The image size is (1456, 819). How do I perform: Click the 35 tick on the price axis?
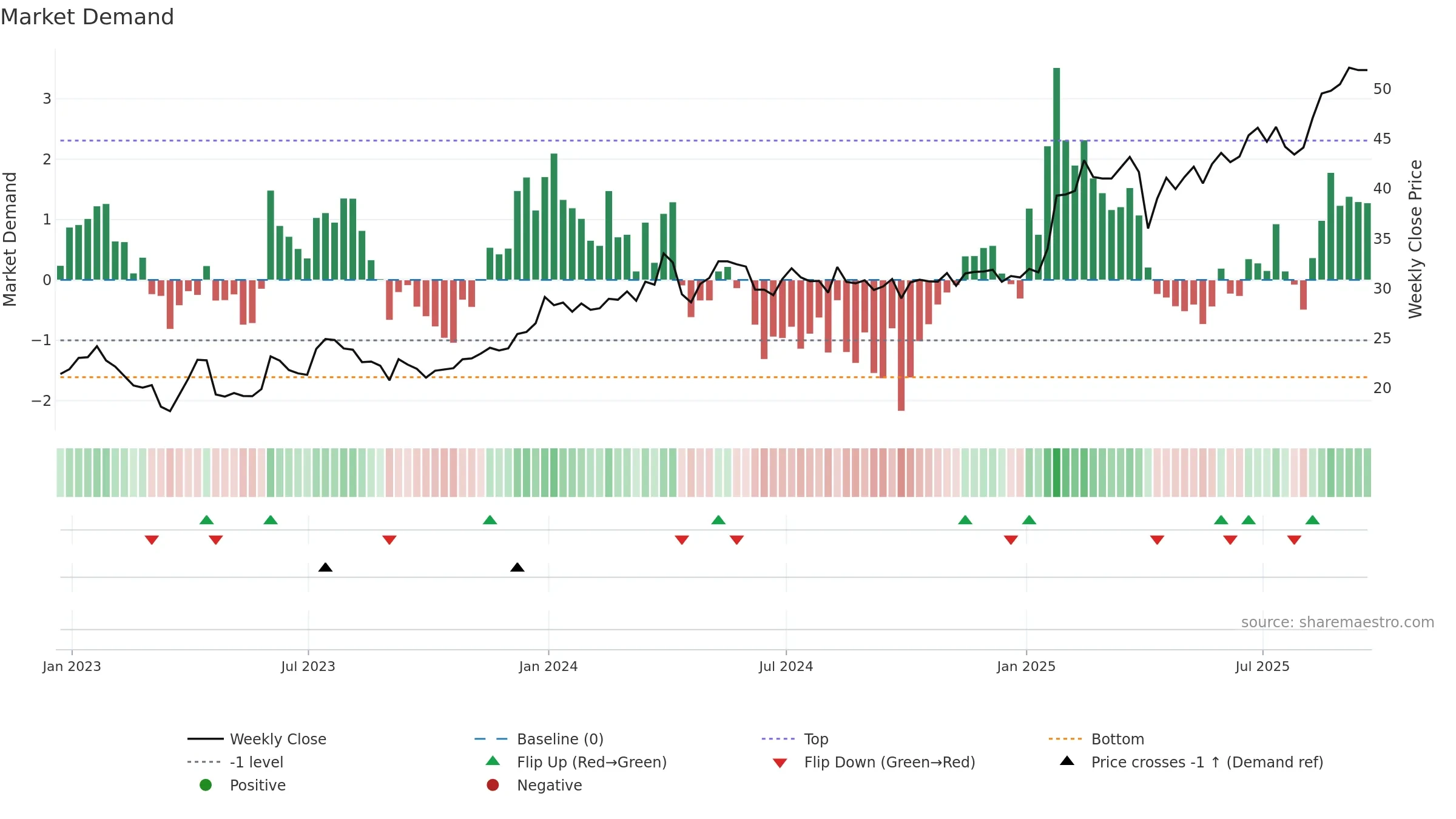[1383, 238]
